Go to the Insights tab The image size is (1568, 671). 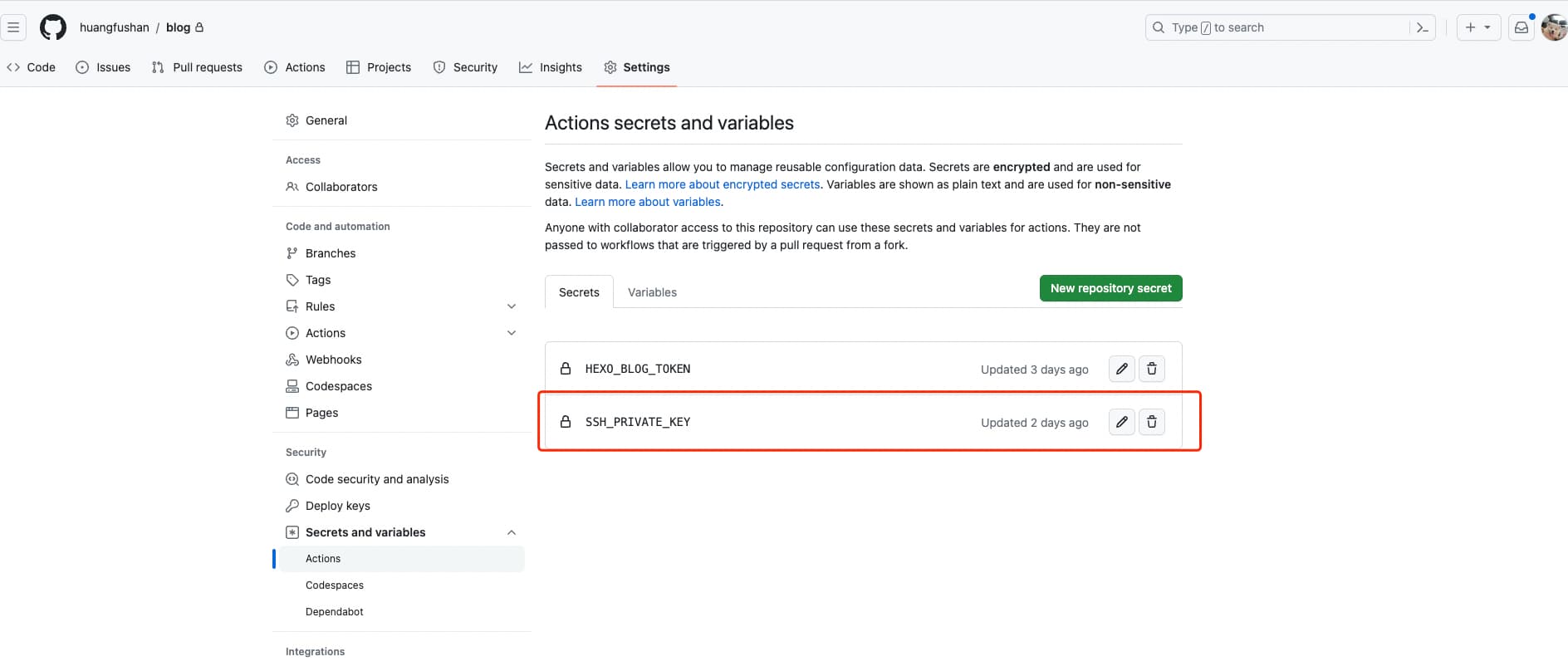pos(550,67)
